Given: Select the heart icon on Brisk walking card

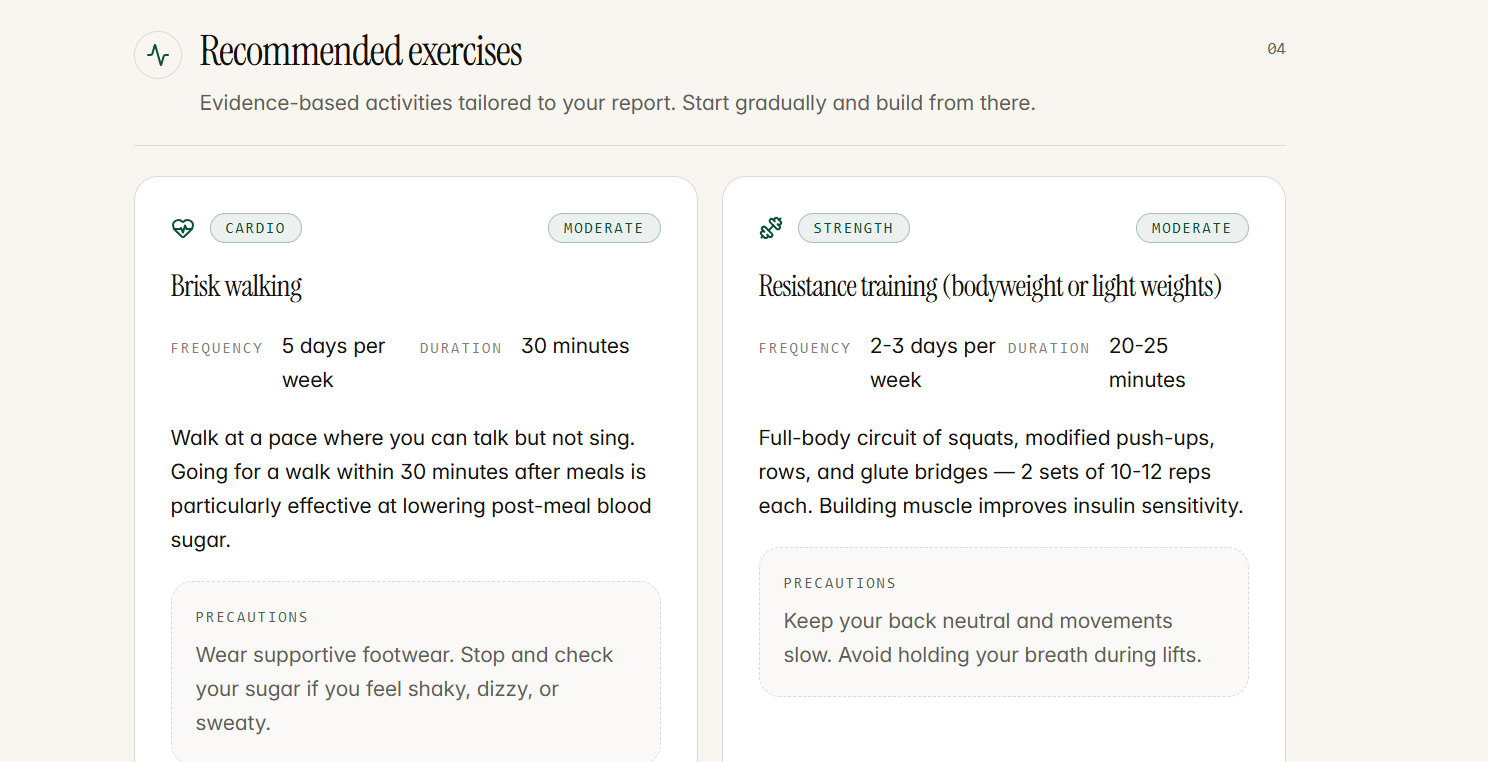Looking at the screenshot, I should [x=183, y=228].
